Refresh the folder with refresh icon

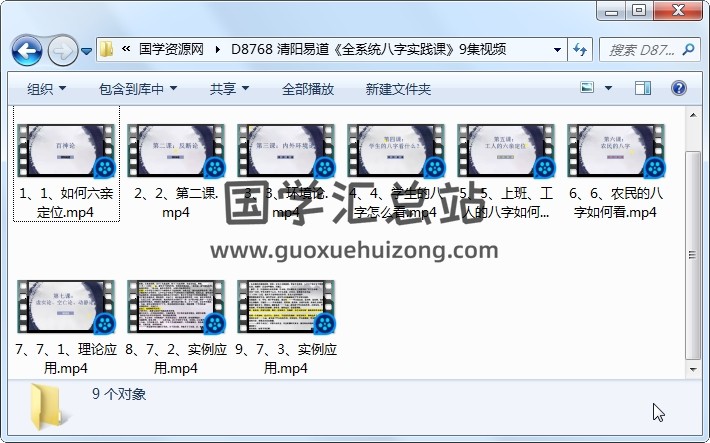[x=580, y=49]
